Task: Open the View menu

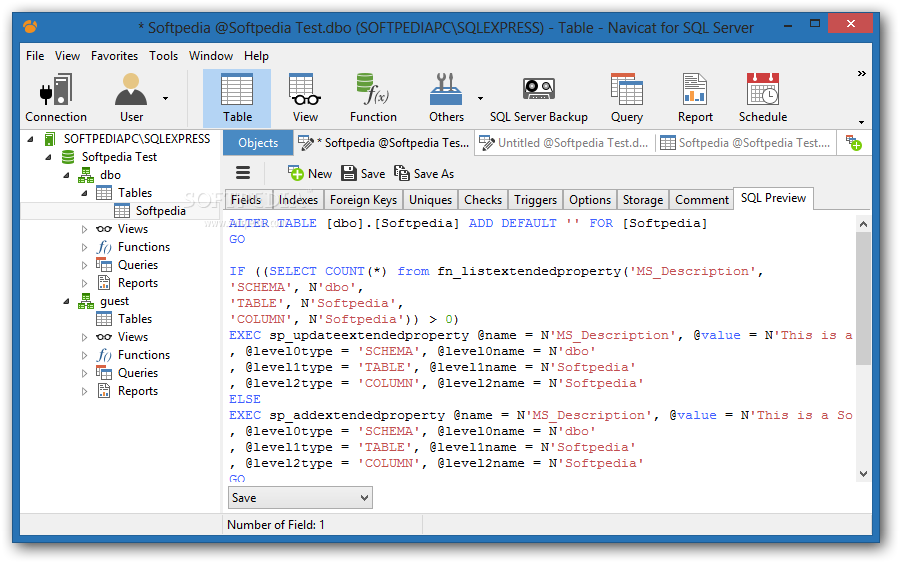Action: click(x=67, y=56)
